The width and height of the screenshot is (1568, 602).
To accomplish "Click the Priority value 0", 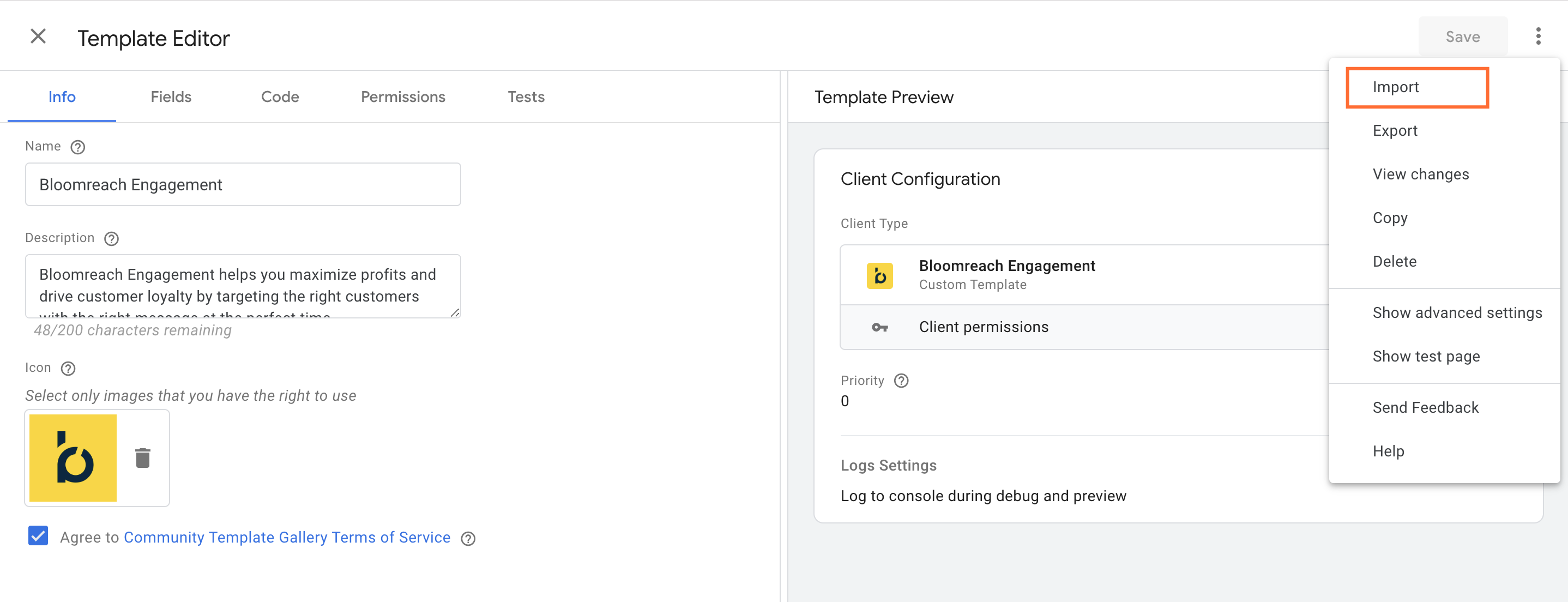I will point(845,401).
